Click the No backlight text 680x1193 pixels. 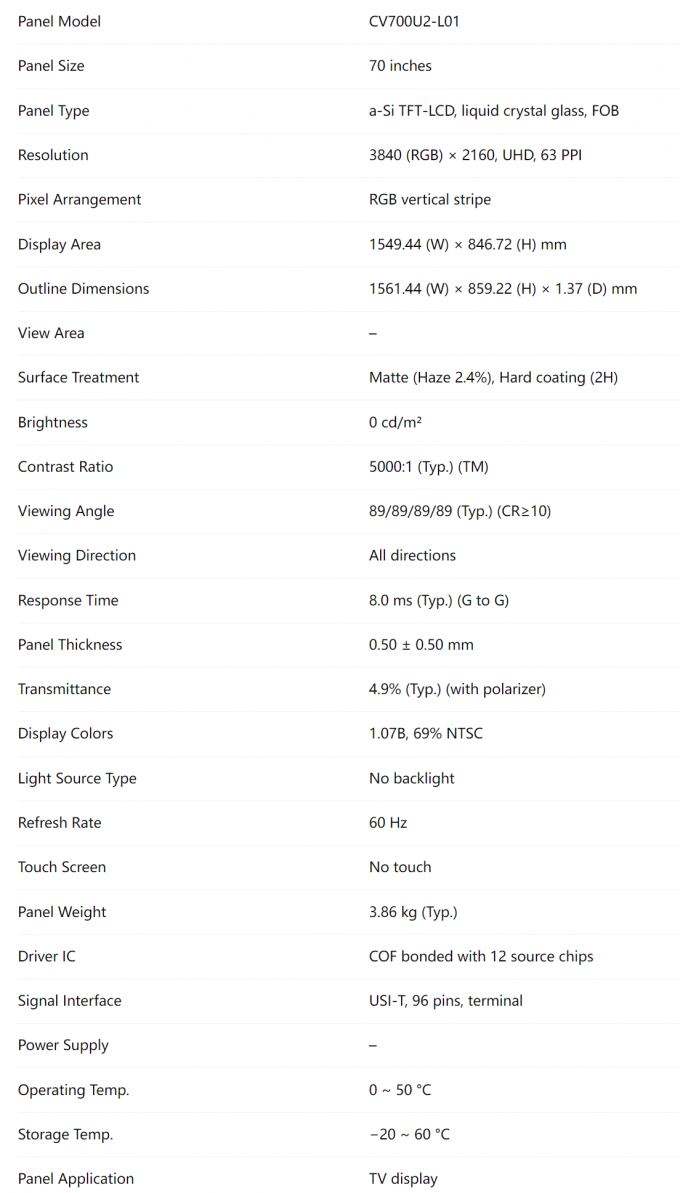(x=411, y=778)
